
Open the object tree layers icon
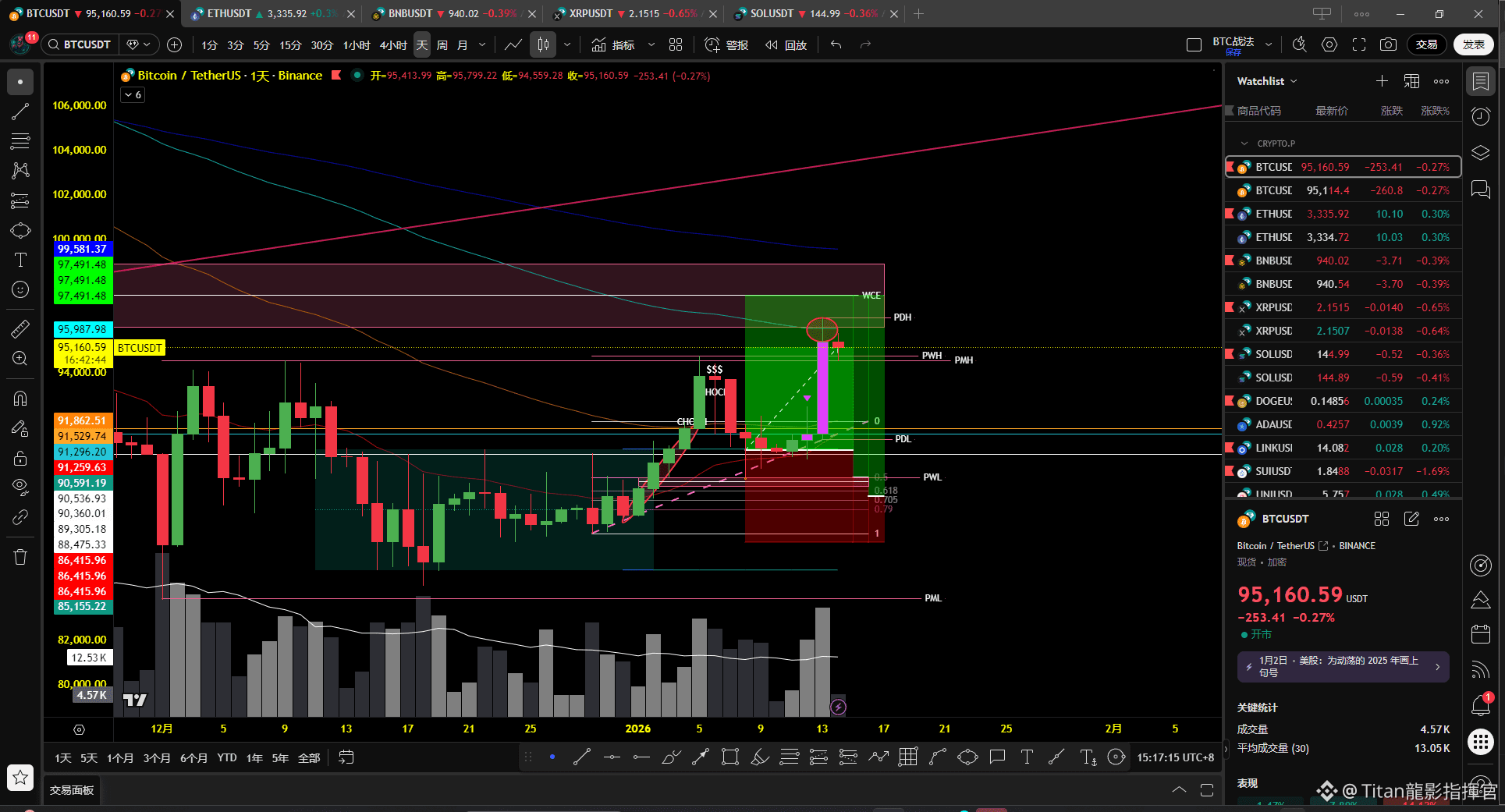[x=1480, y=153]
